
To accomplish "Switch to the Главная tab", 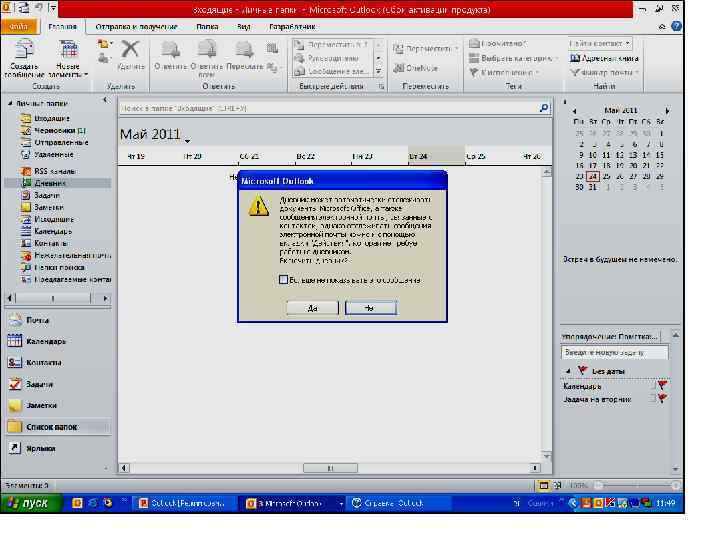I will coord(62,27).
